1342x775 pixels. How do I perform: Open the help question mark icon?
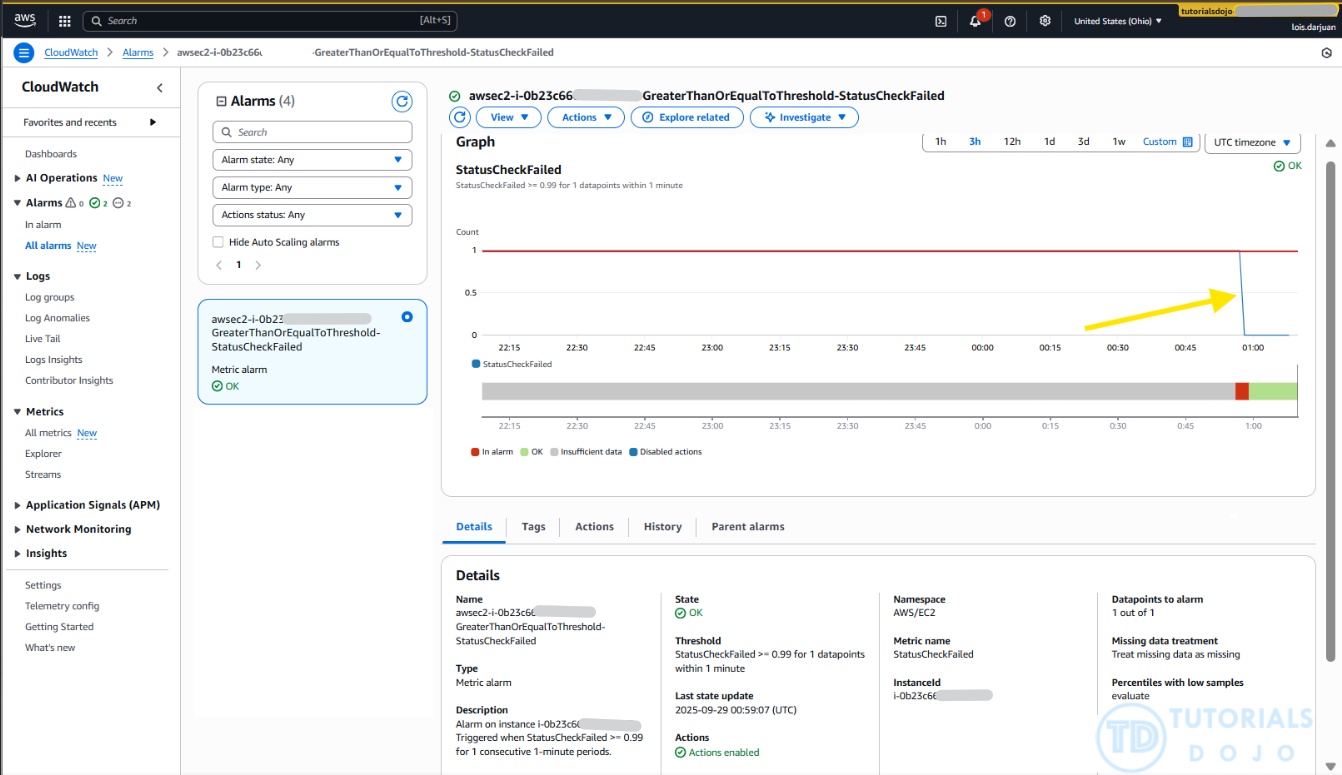click(x=1010, y=21)
